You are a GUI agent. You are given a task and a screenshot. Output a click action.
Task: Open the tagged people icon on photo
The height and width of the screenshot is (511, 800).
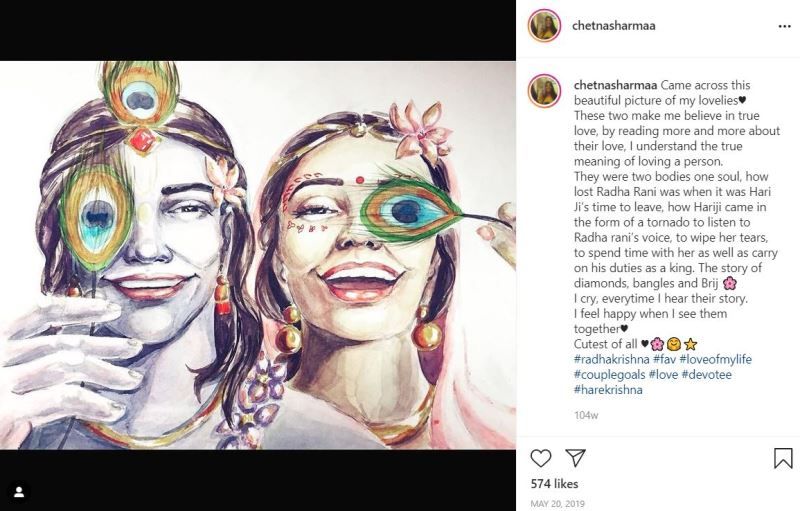point(18,492)
